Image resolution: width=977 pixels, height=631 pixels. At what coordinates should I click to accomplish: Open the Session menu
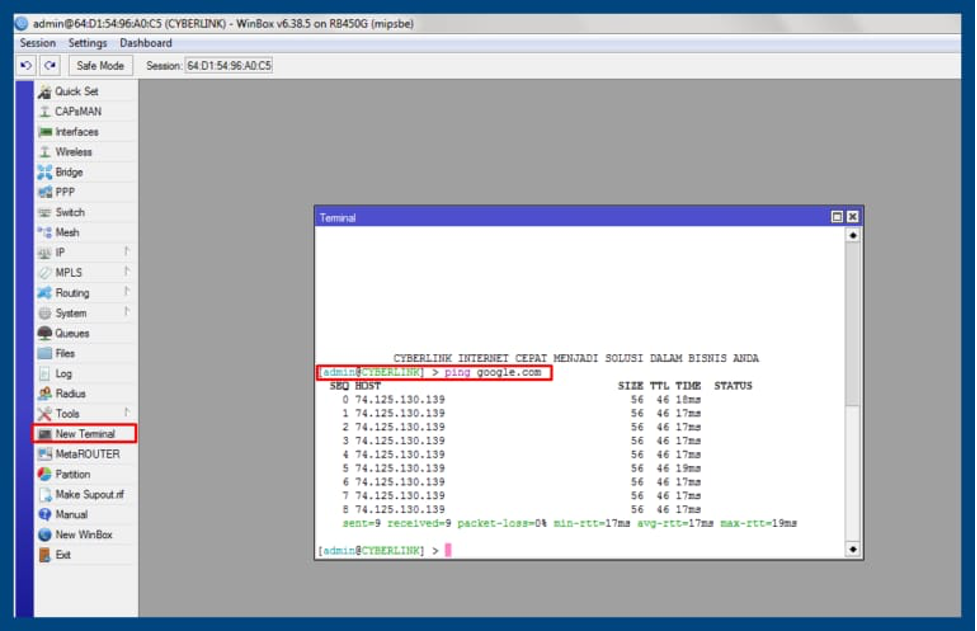coord(37,43)
